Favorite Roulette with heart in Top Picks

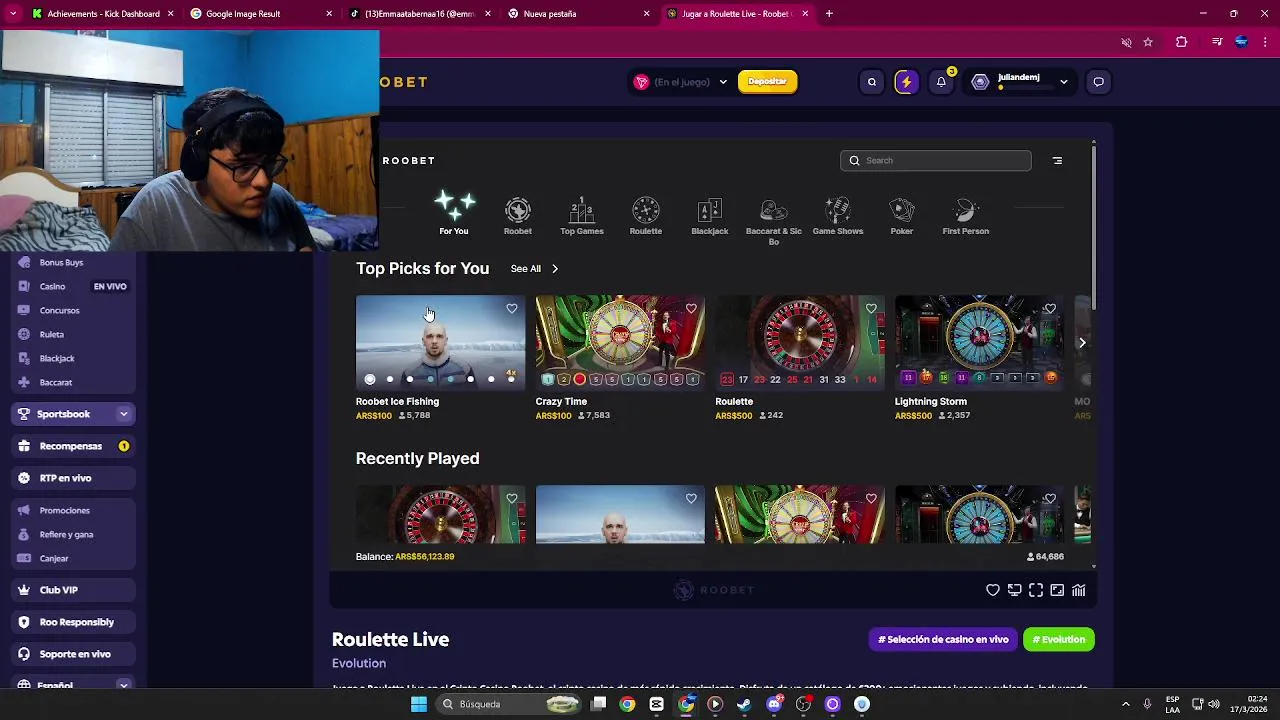click(x=871, y=309)
